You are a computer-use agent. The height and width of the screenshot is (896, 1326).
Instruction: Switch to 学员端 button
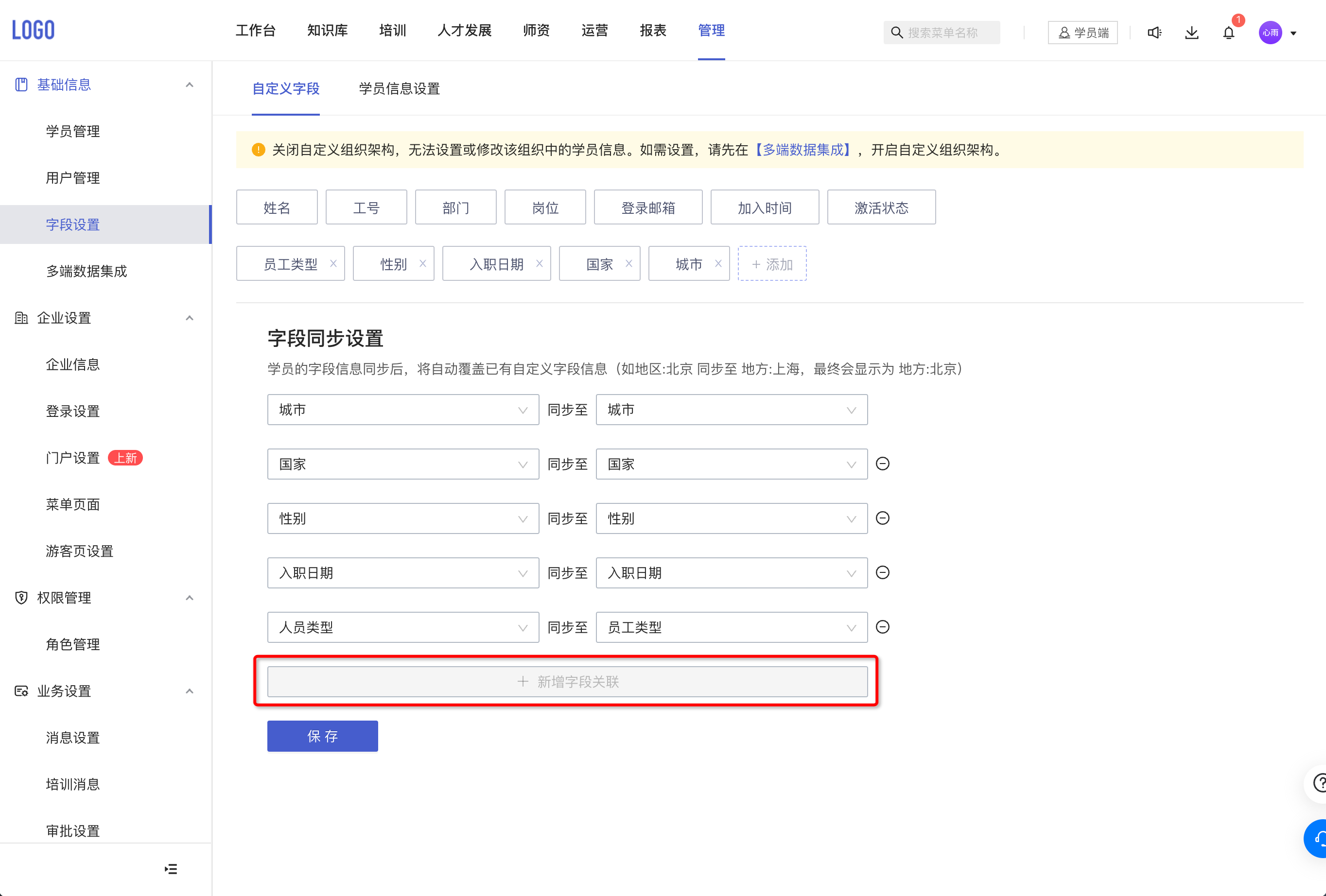1082,33
